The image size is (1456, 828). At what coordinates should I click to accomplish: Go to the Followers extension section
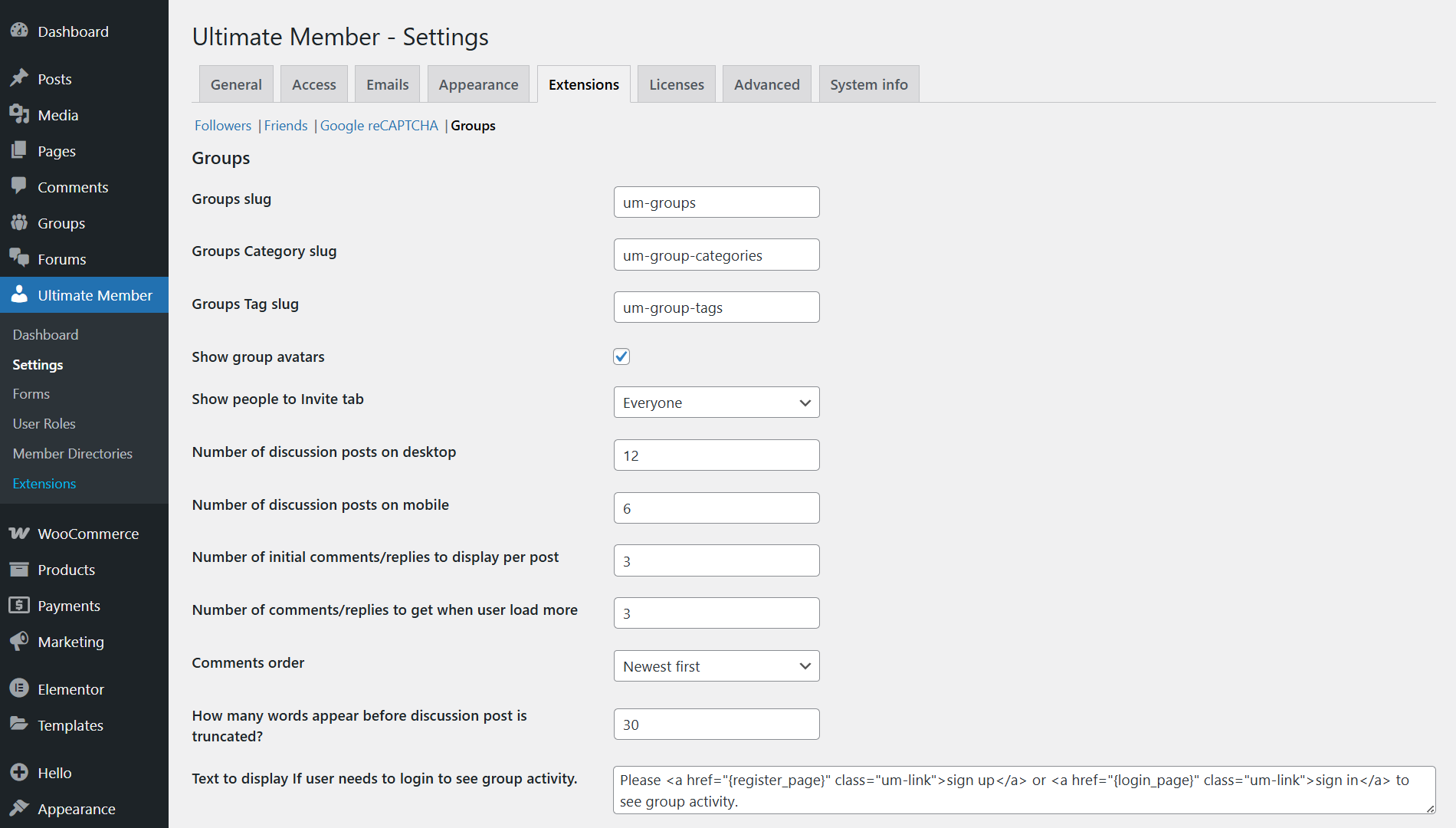coord(223,126)
